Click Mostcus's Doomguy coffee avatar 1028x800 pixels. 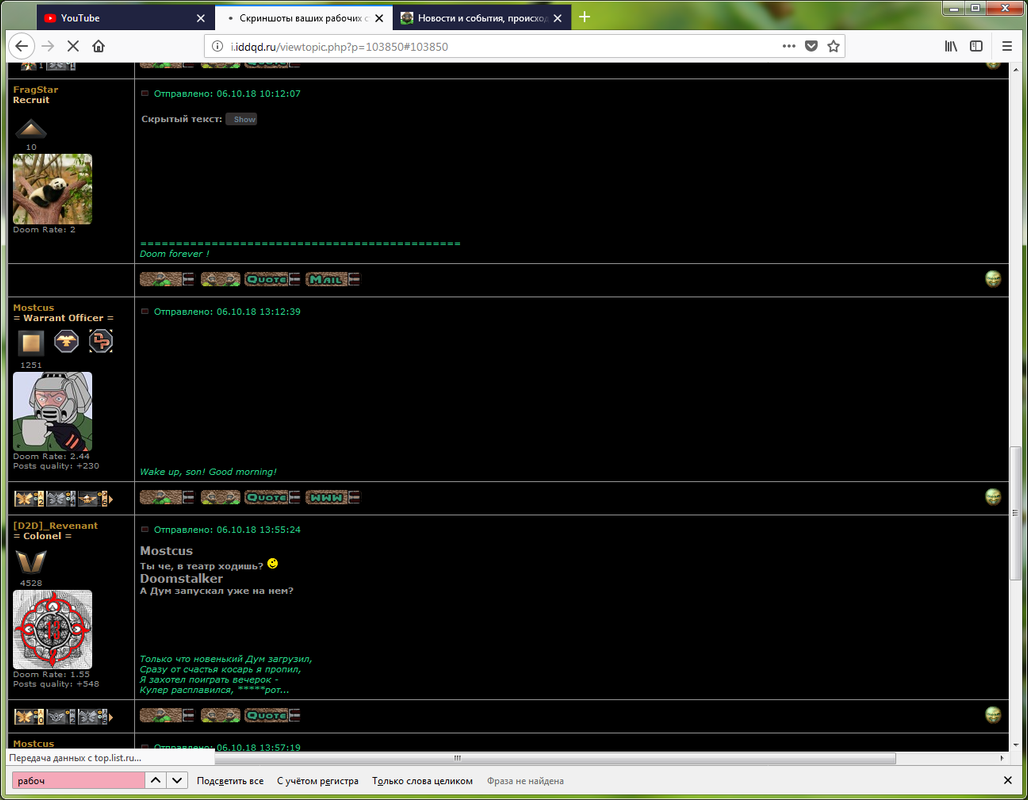(52, 411)
